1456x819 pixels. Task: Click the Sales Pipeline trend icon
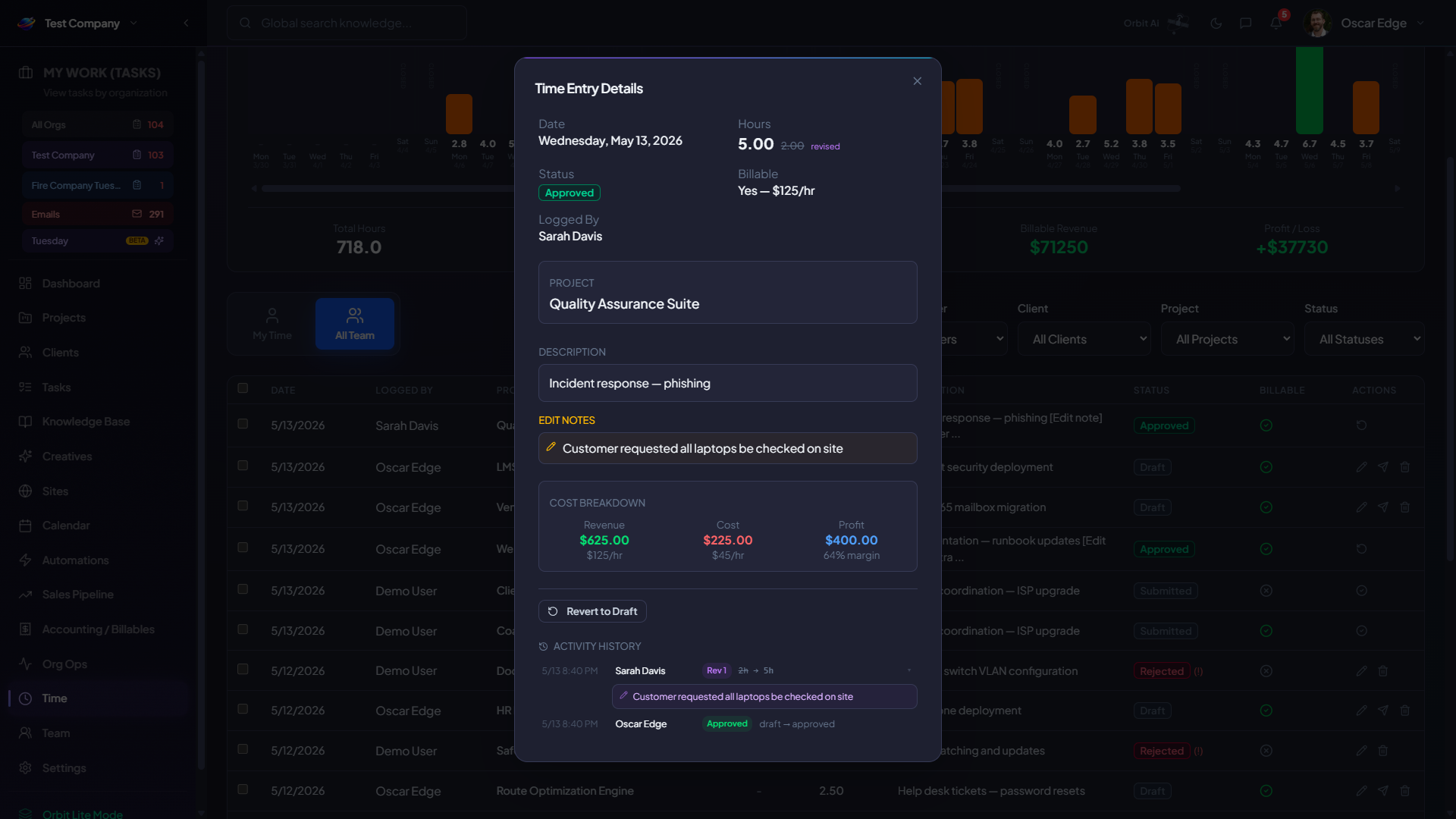tap(25, 595)
